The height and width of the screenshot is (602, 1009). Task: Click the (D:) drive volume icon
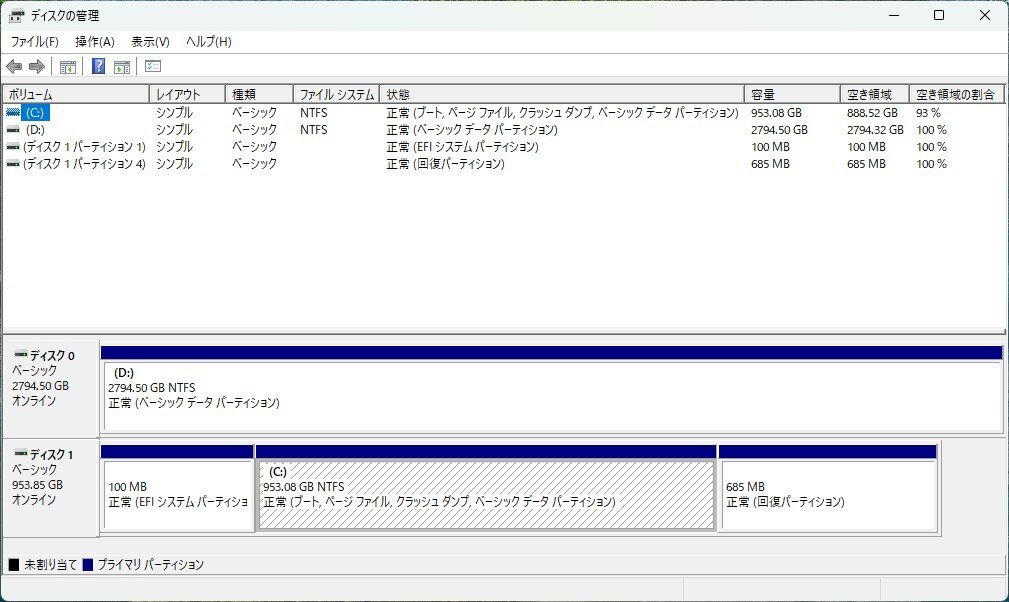coord(12,130)
